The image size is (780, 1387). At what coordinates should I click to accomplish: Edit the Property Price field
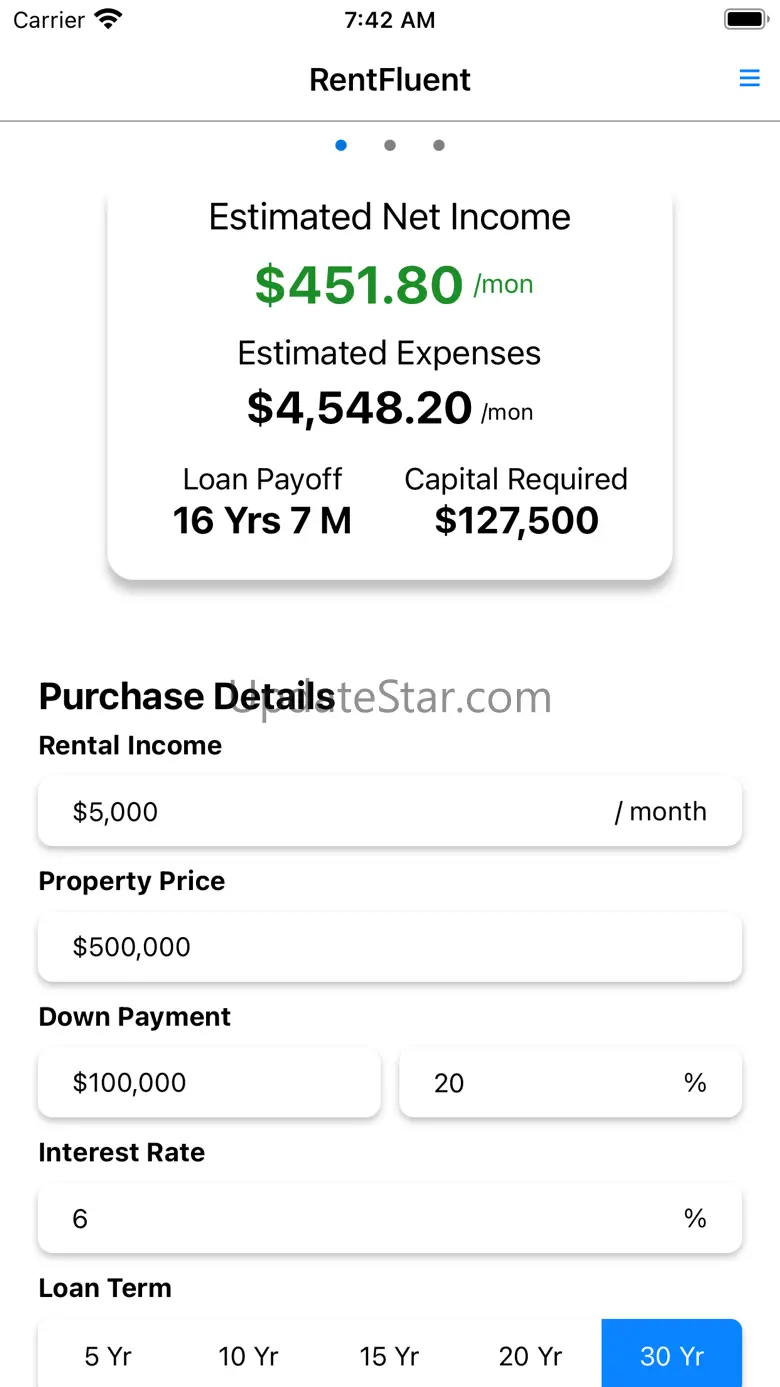point(390,946)
